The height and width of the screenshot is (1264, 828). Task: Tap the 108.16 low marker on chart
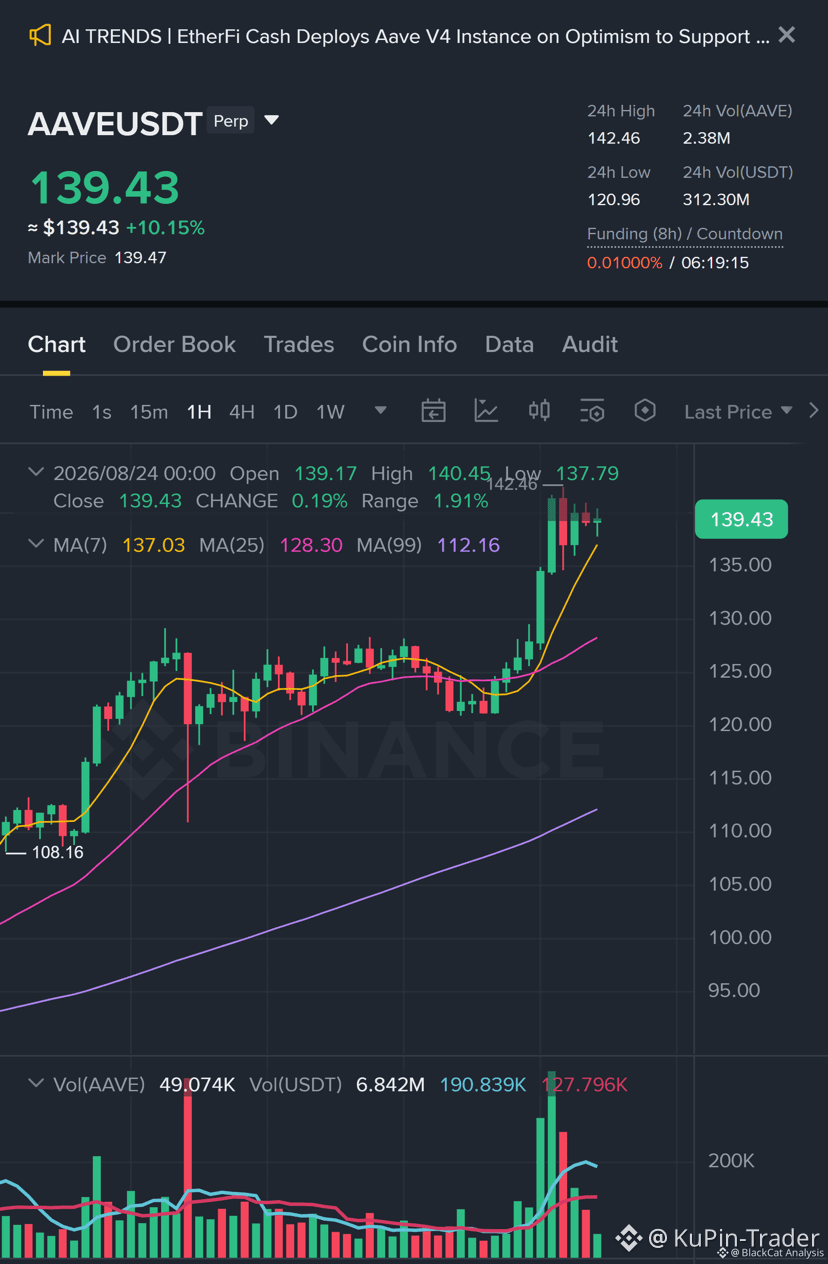pyautogui.click(x=57, y=852)
